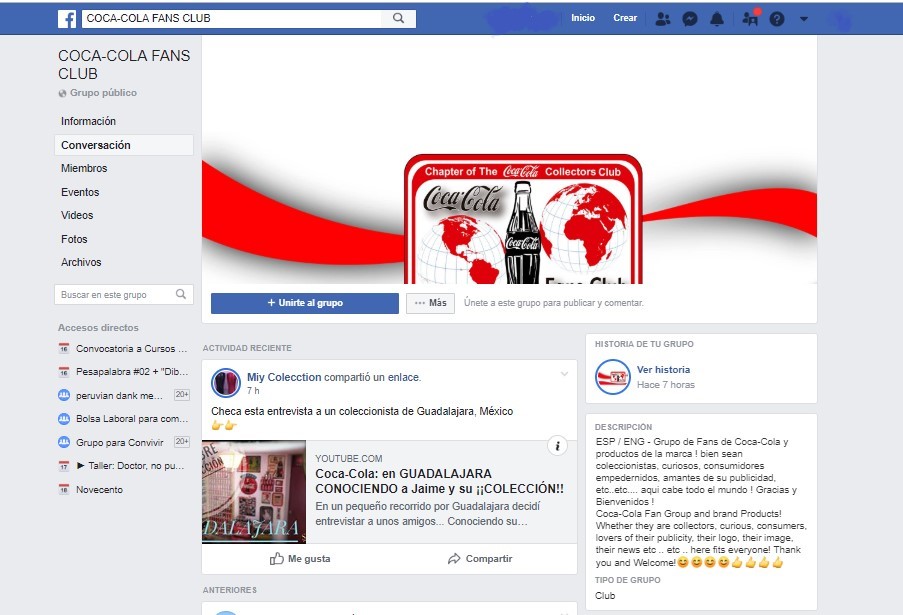Click the Ver historia link

point(663,370)
